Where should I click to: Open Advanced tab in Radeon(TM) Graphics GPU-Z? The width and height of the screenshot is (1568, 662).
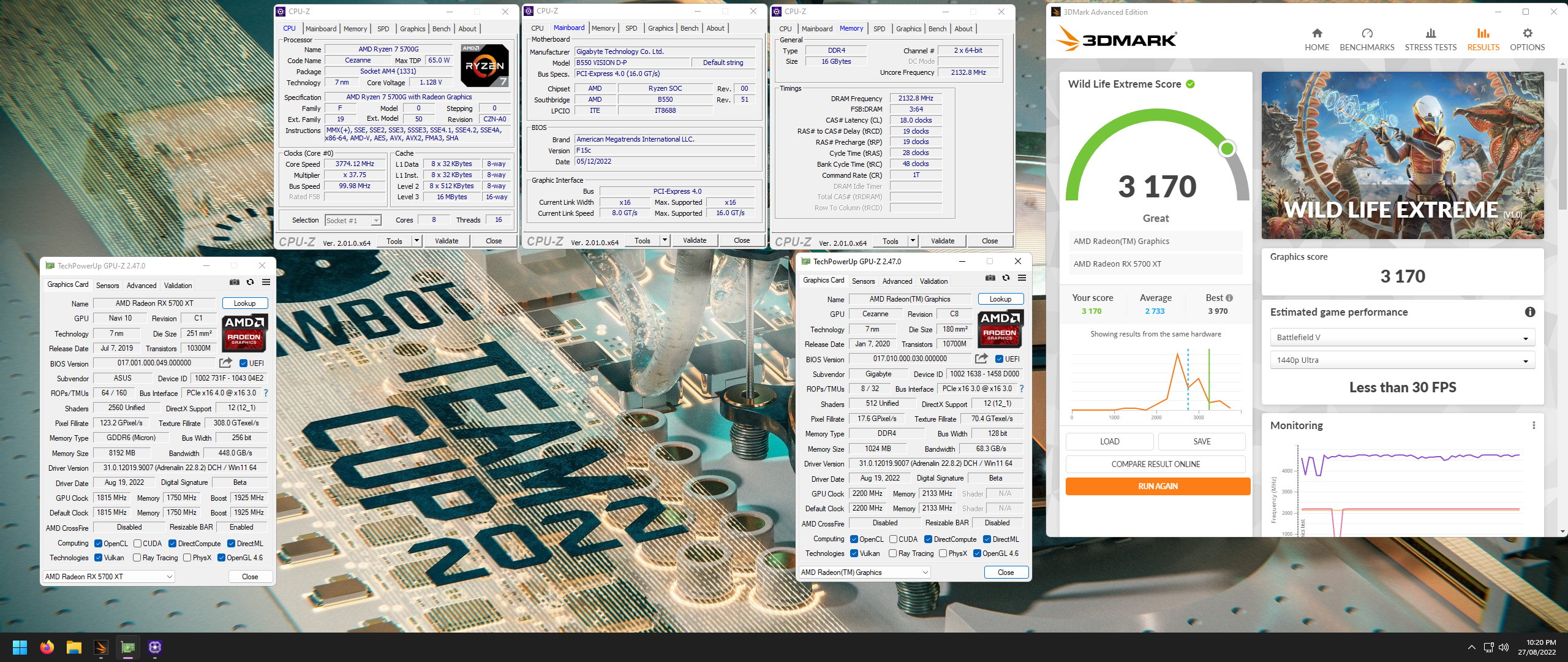pos(897,281)
